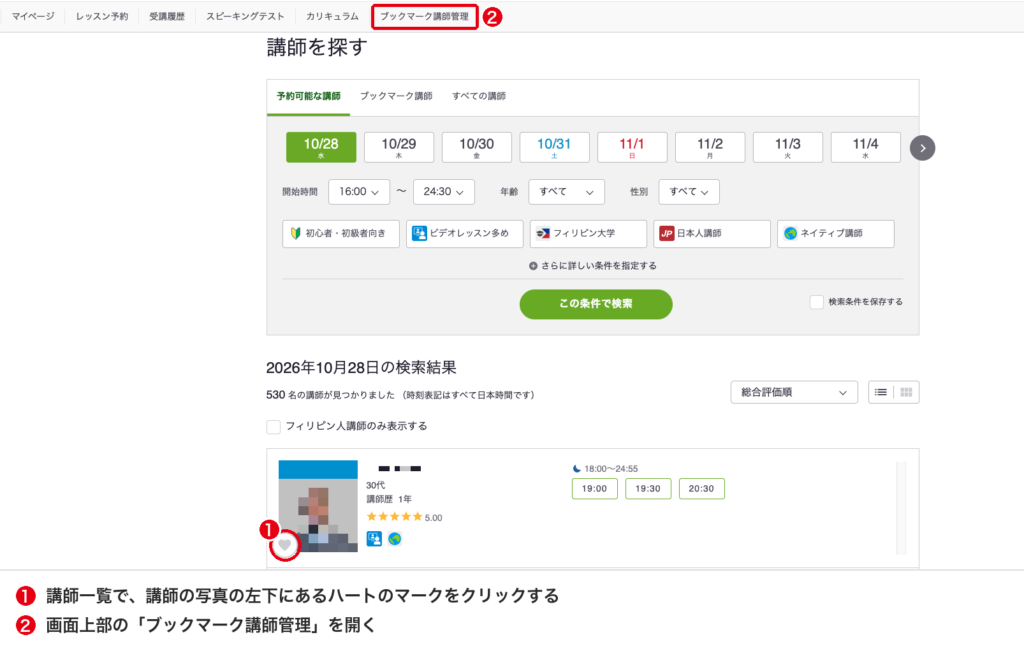Viewport: 1024px width, 651px height.
Task: Open the 24:30 end time dropdown
Action: (443, 191)
